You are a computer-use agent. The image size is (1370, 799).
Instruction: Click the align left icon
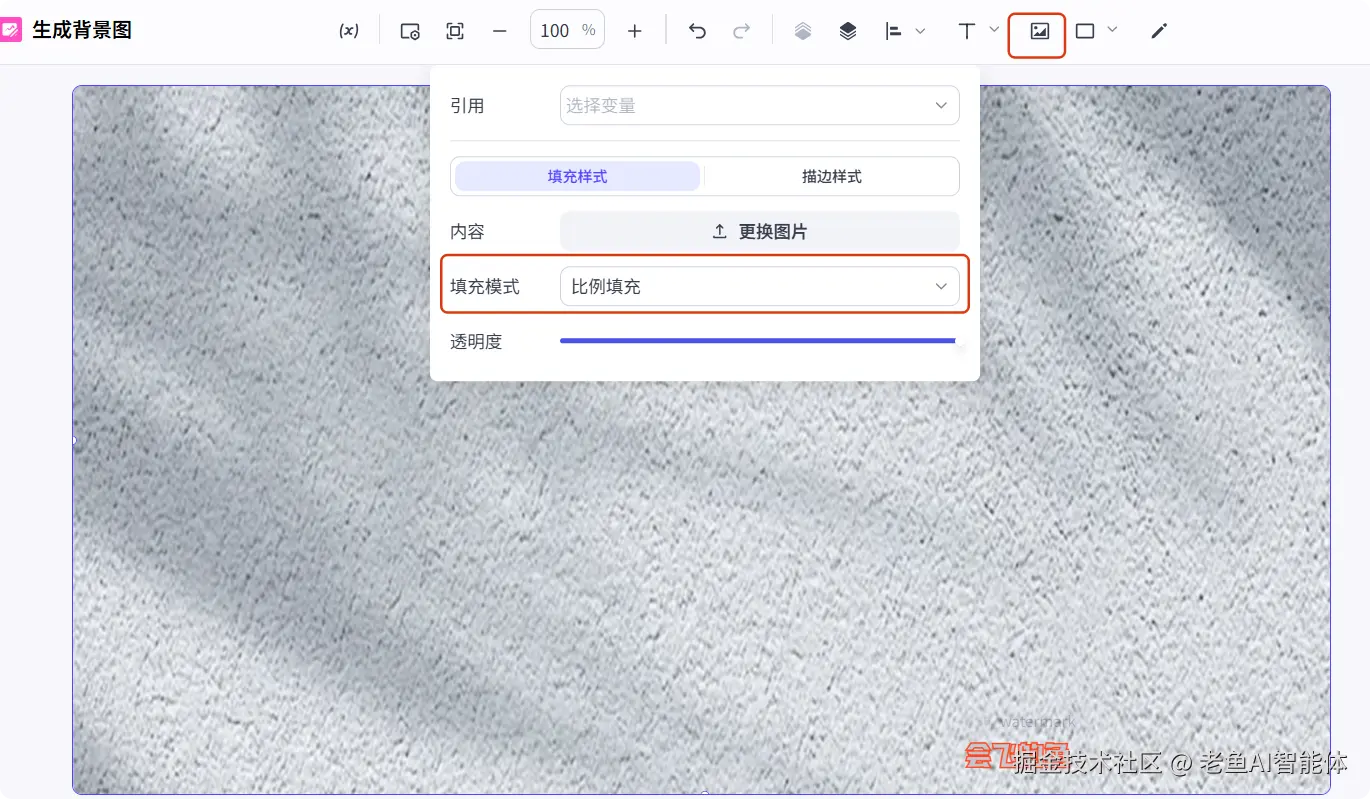894,31
